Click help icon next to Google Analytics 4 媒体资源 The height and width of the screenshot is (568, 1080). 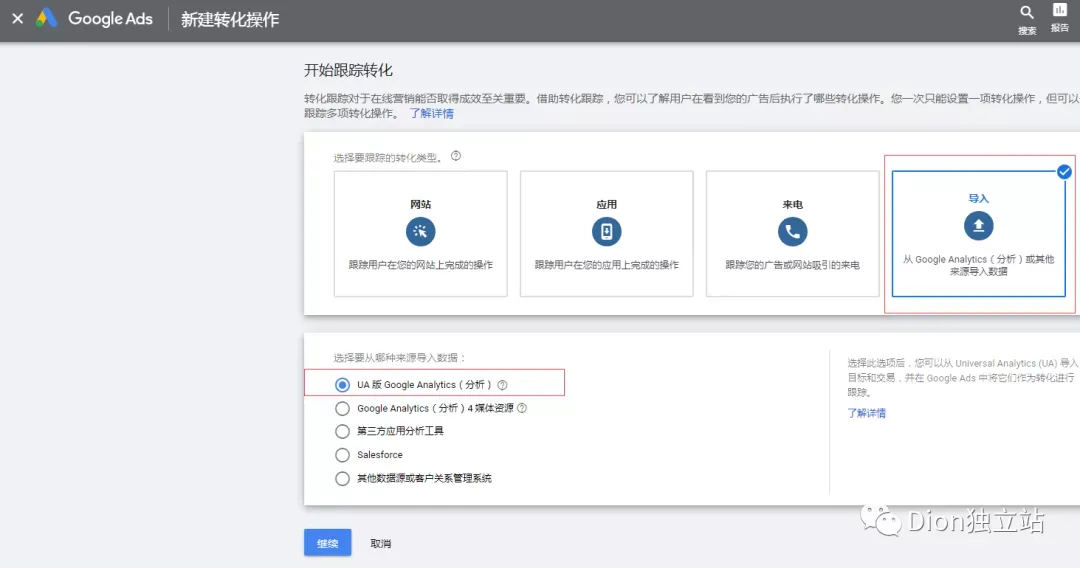522,408
